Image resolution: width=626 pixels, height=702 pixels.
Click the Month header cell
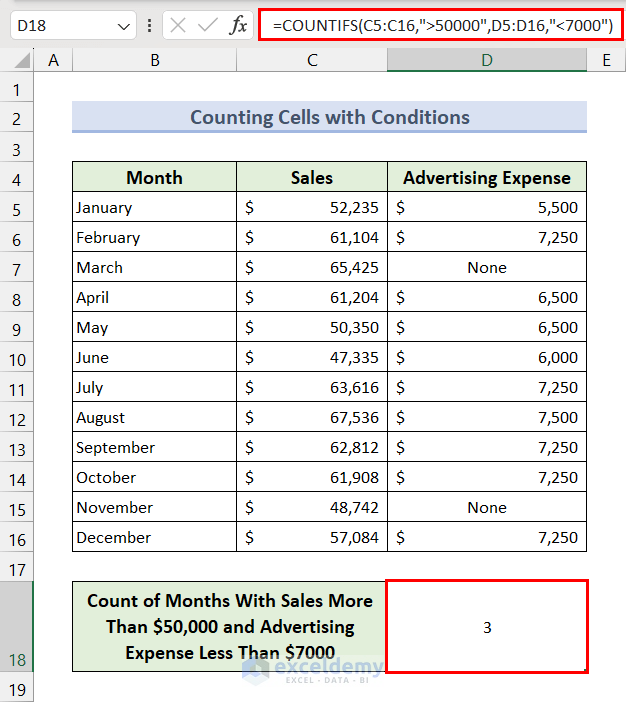click(154, 178)
